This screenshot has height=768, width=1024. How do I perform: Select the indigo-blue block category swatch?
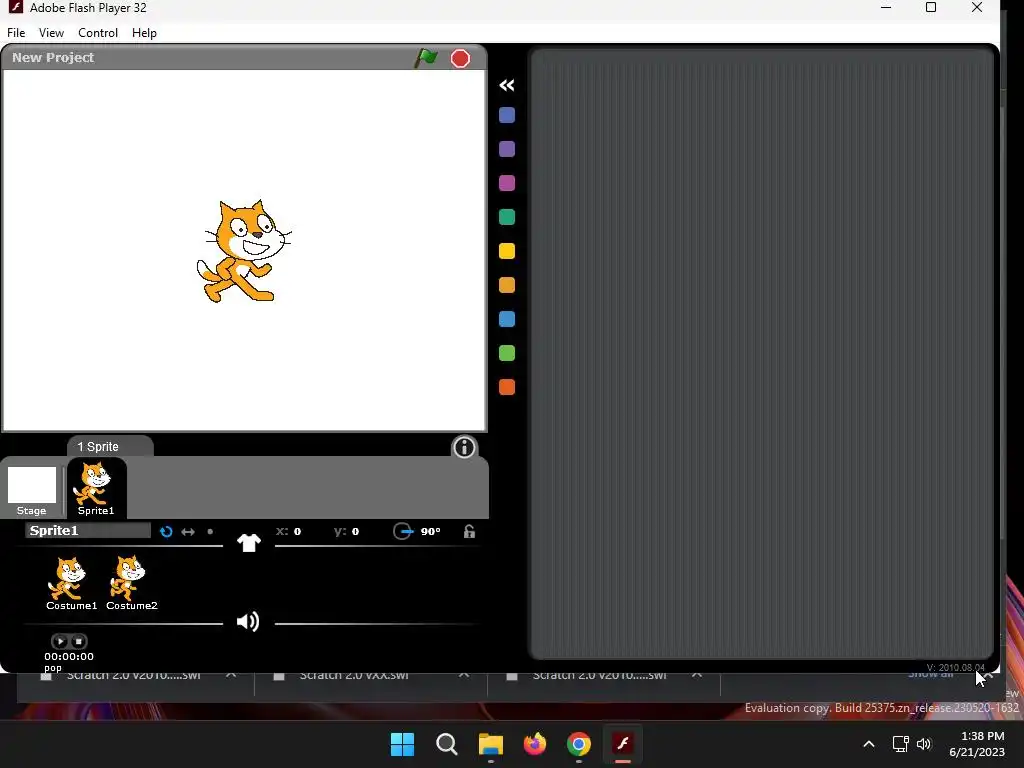tap(507, 116)
